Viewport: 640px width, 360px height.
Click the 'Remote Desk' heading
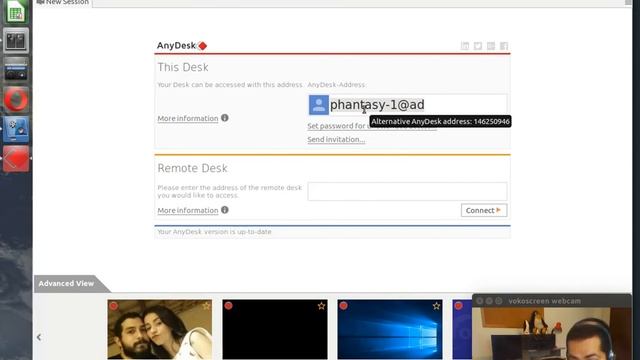(x=192, y=168)
